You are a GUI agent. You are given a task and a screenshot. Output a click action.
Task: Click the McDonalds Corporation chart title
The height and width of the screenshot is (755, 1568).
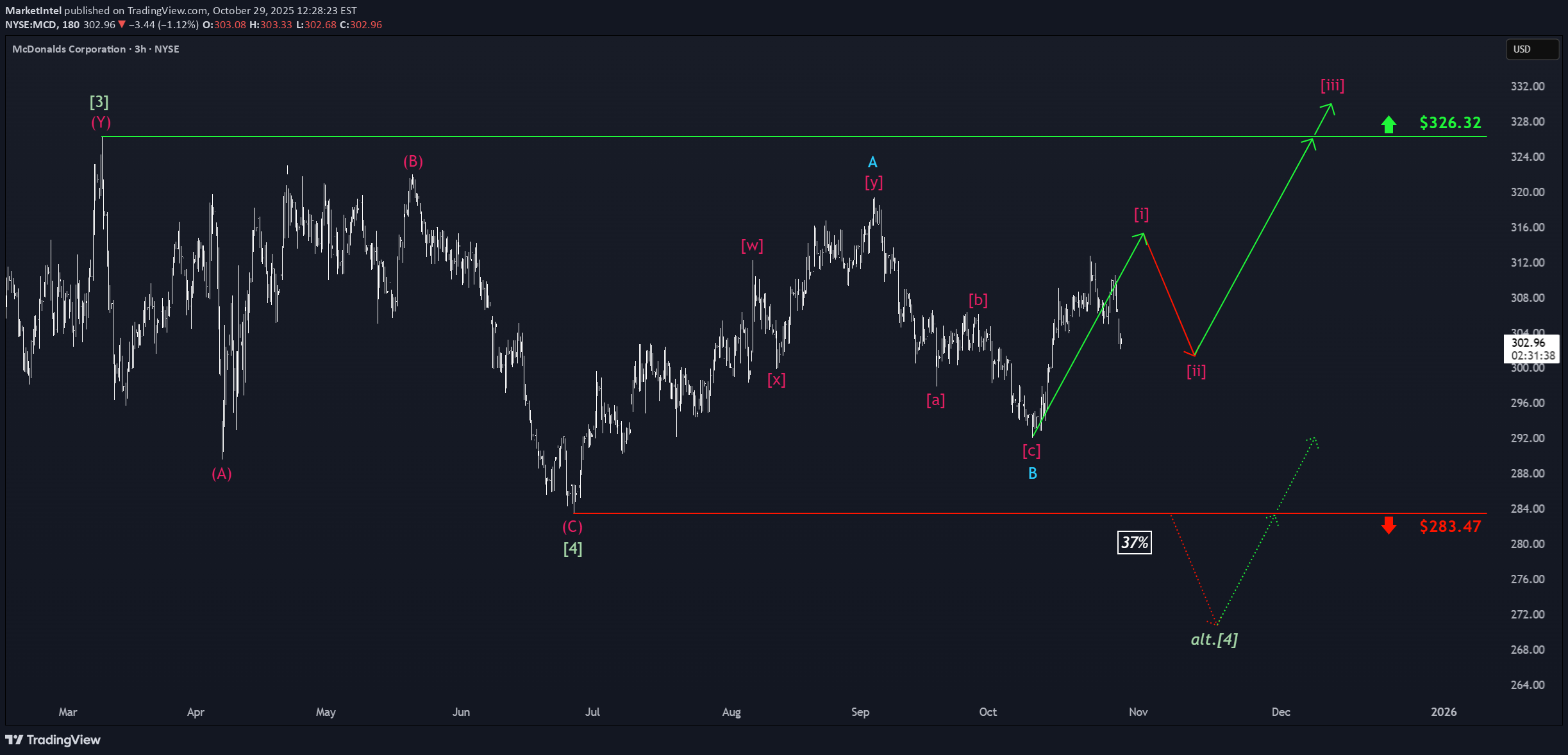pyautogui.click(x=69, y=49)
